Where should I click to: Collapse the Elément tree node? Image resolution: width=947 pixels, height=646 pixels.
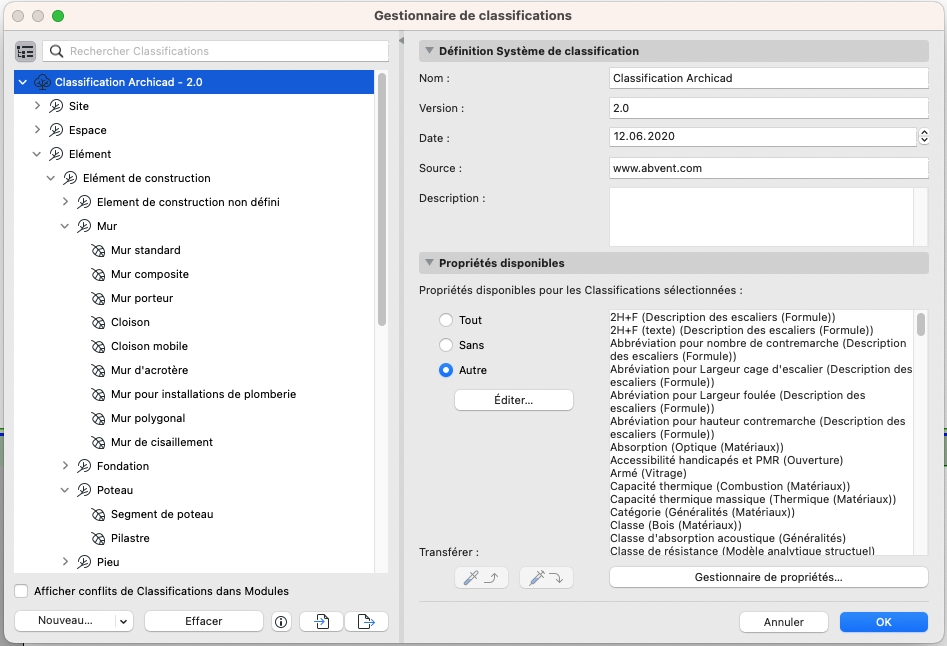(x=37, y=155)
